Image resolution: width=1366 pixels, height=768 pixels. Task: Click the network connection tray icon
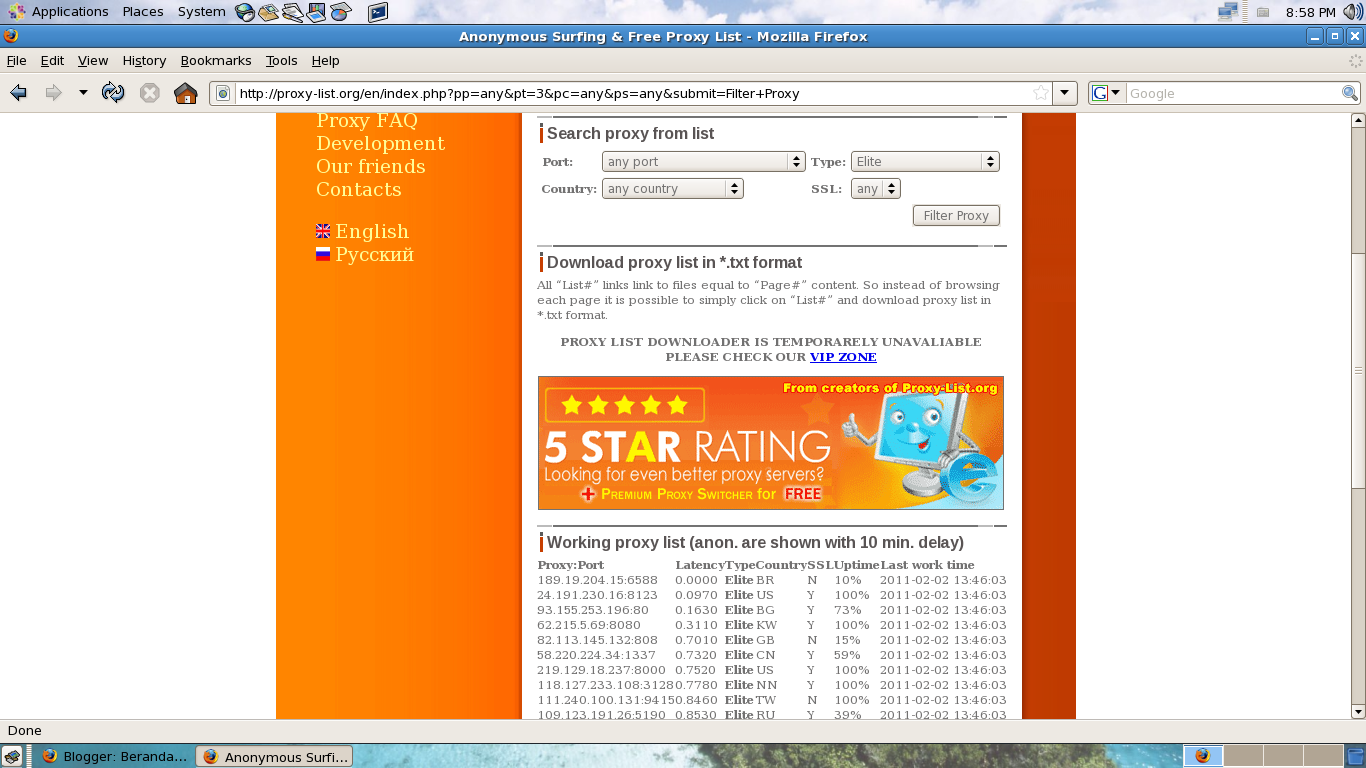coord(1228,12)
